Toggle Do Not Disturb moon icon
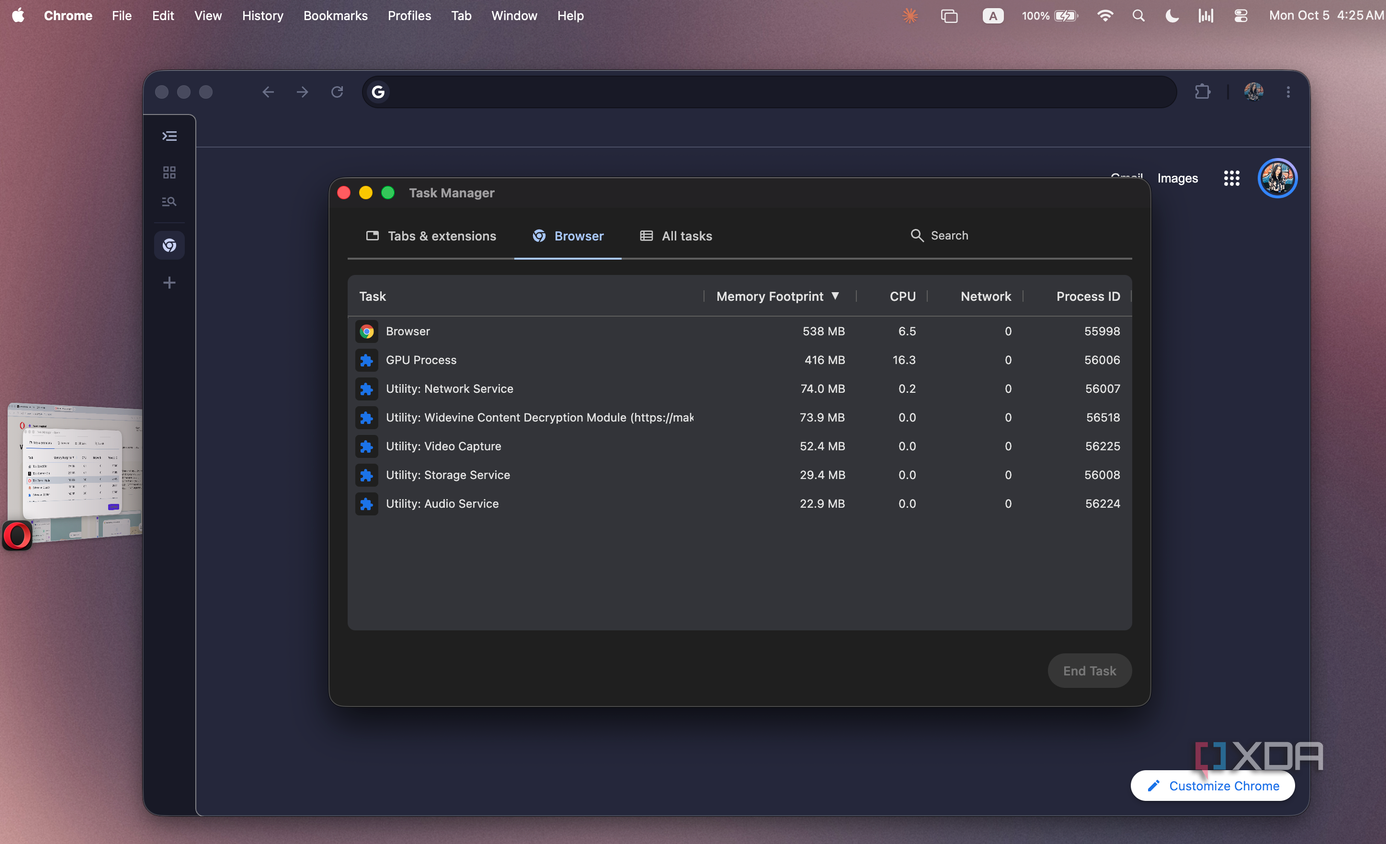The image size is (1386, 844). (1172, 16)
